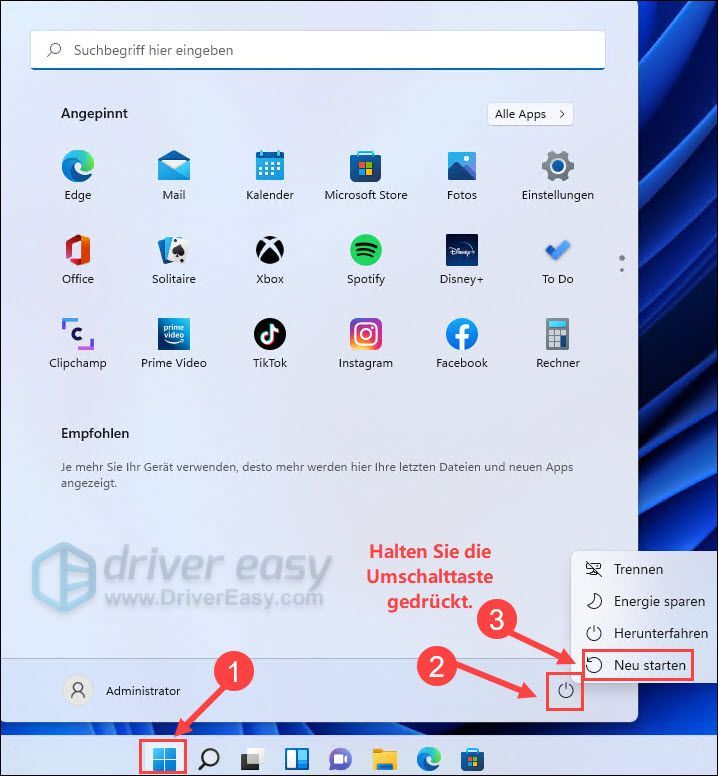
Task: Open Task View on the taskbar
Action: point(253,758)
